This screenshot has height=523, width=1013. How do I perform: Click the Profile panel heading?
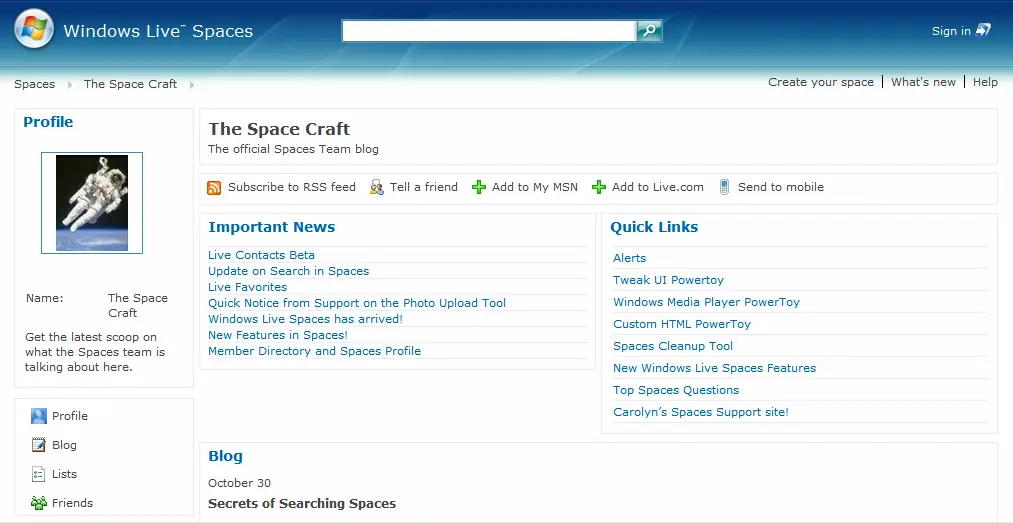click(48, 121)
